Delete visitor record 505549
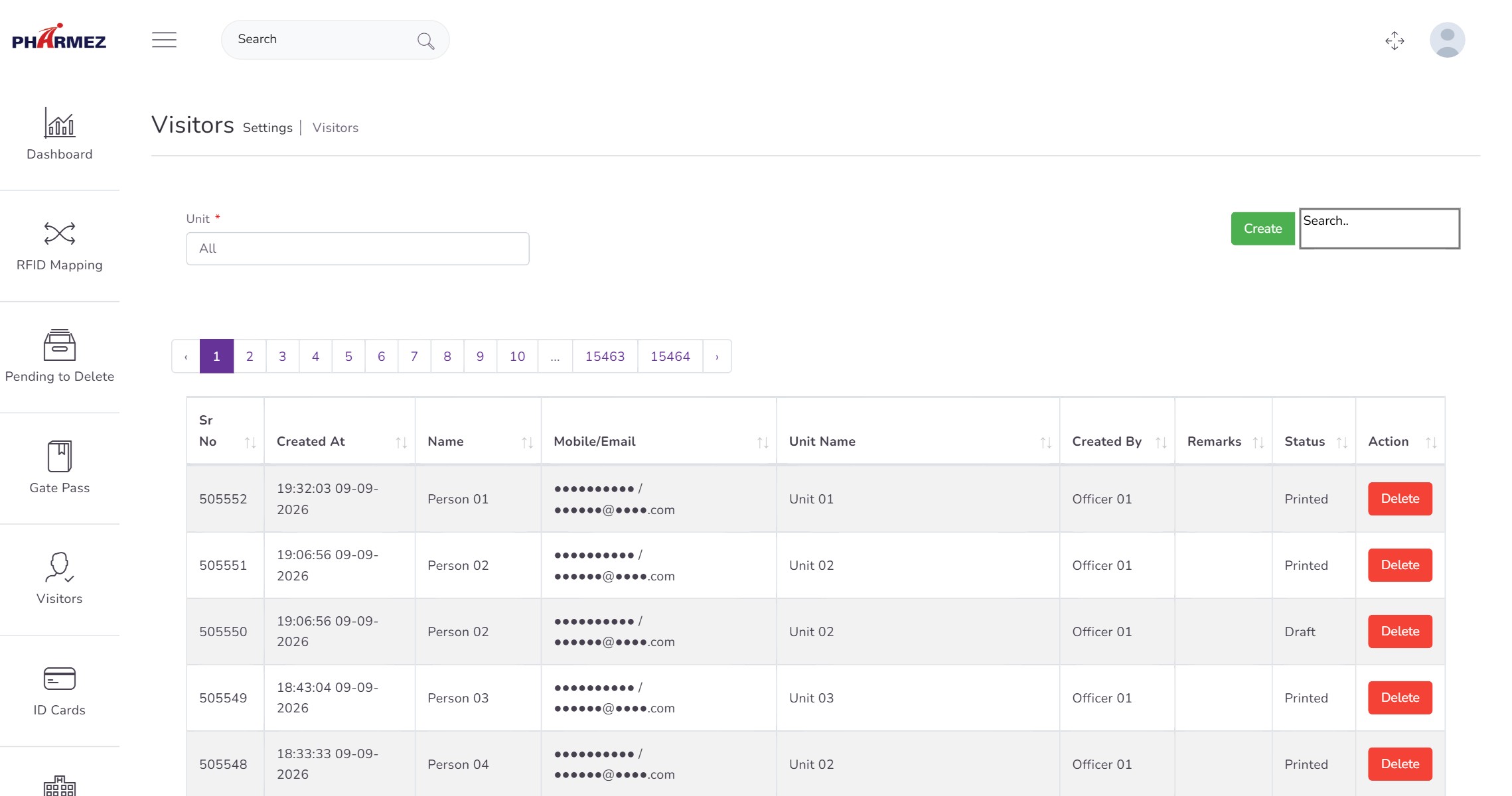This screenshot has width=1512, height=796. [x=1400, y=698]
